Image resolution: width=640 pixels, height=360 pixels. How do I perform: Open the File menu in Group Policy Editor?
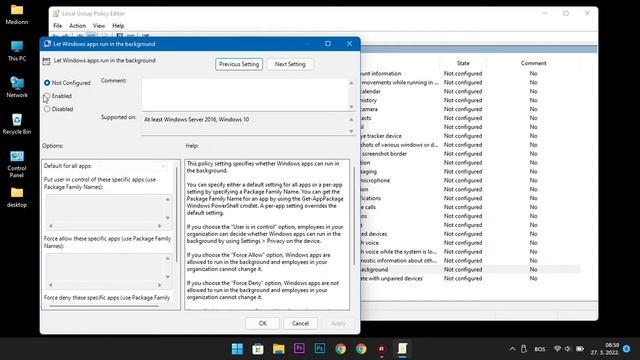[x=58, y=26]
